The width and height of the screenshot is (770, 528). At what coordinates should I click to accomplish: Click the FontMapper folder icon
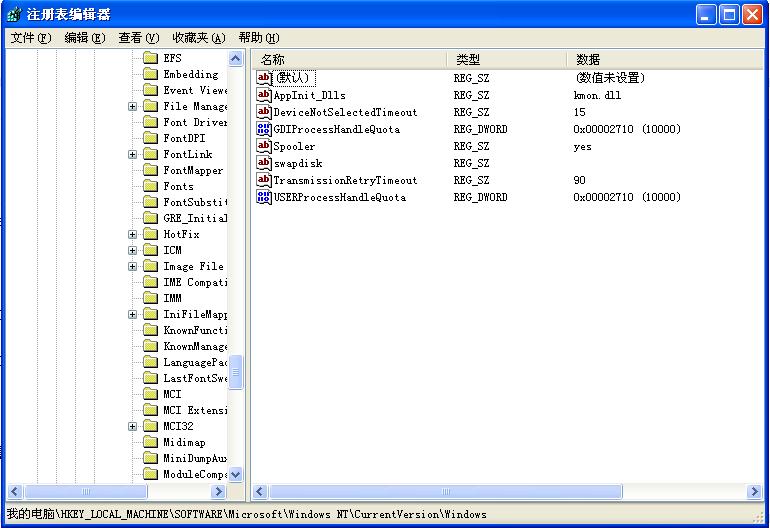click(150, 170)
